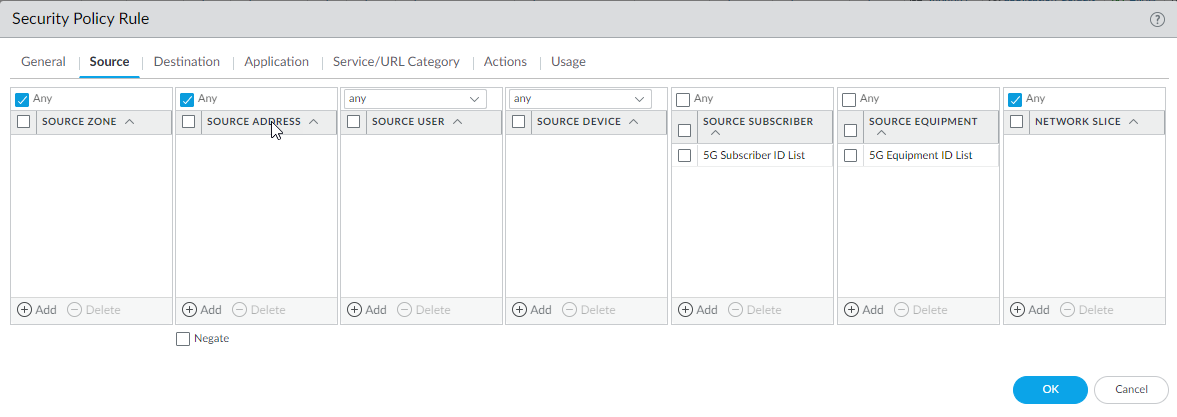This screenshot has height=417, width=1177.
Task: Click the Add plus icon under Network Slice
Action: coord(1017,310)
